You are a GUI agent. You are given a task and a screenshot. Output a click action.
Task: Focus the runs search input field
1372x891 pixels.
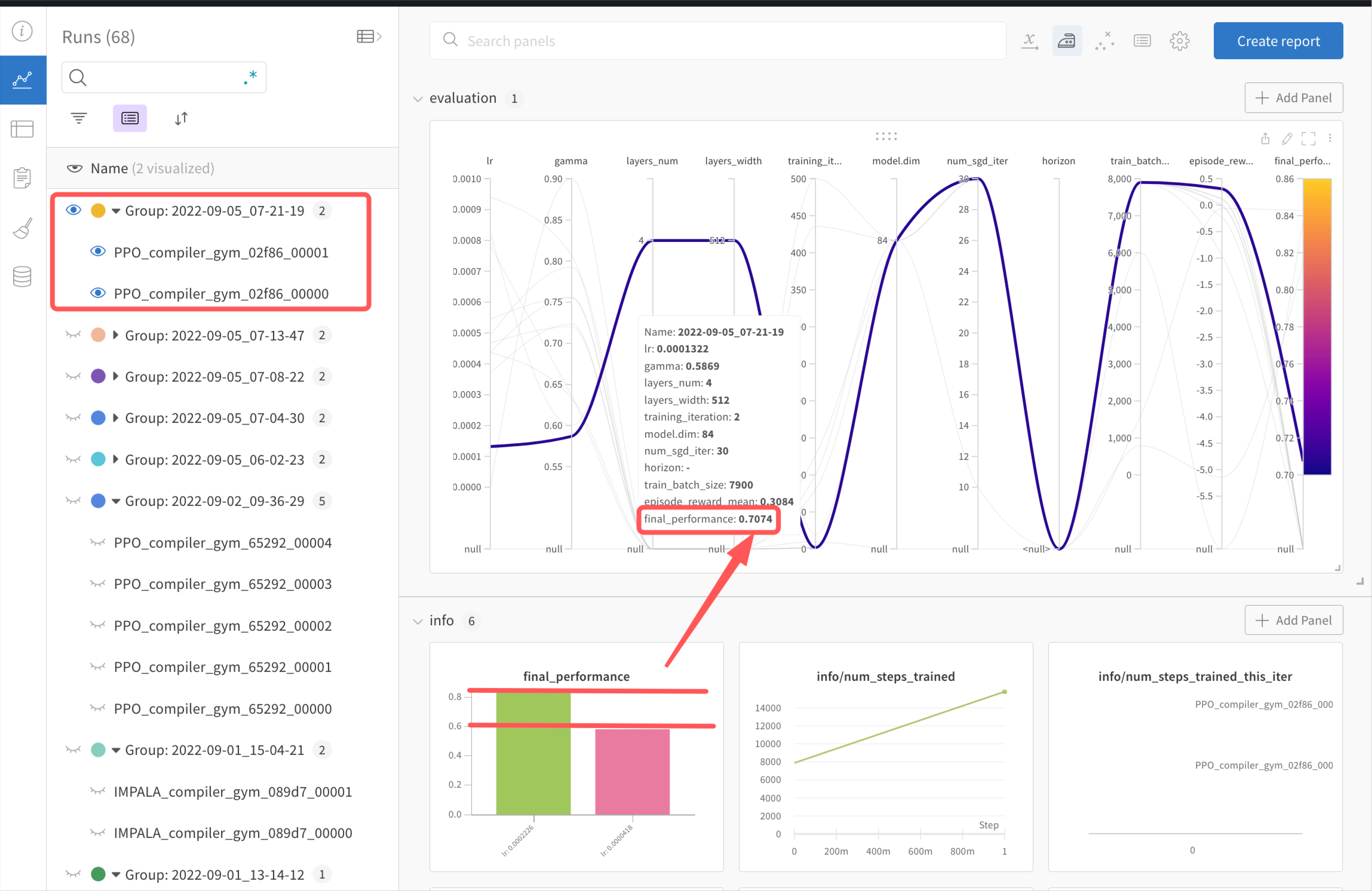[x=164, y=77]
